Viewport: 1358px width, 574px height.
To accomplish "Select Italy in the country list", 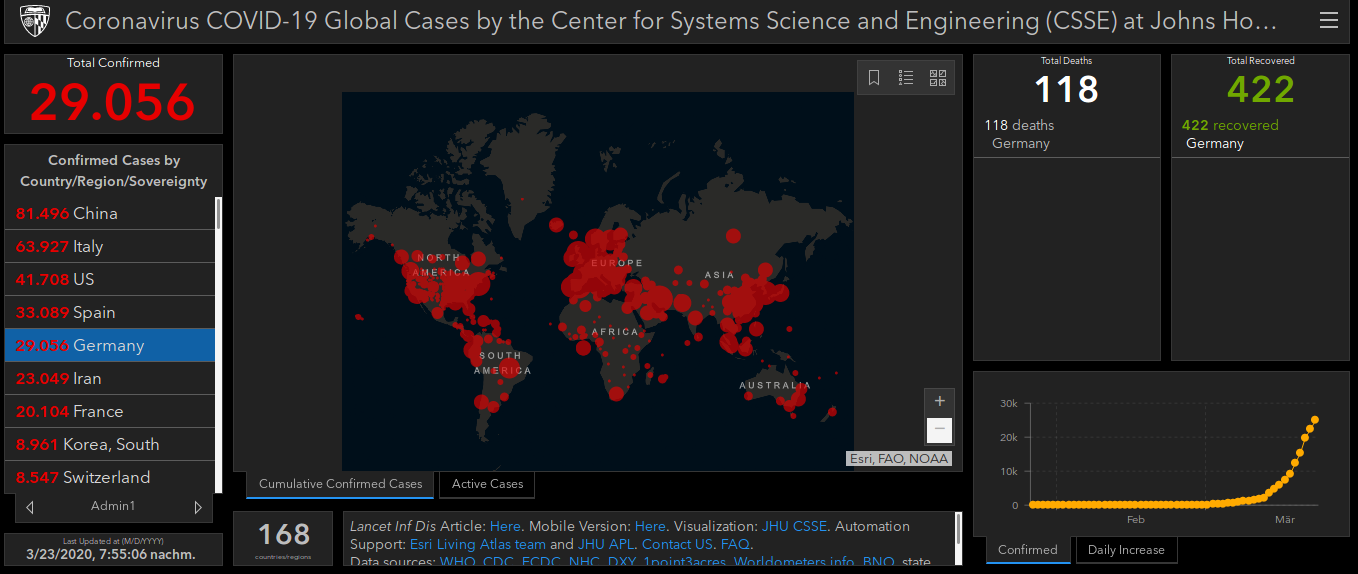I will [110, 246].
